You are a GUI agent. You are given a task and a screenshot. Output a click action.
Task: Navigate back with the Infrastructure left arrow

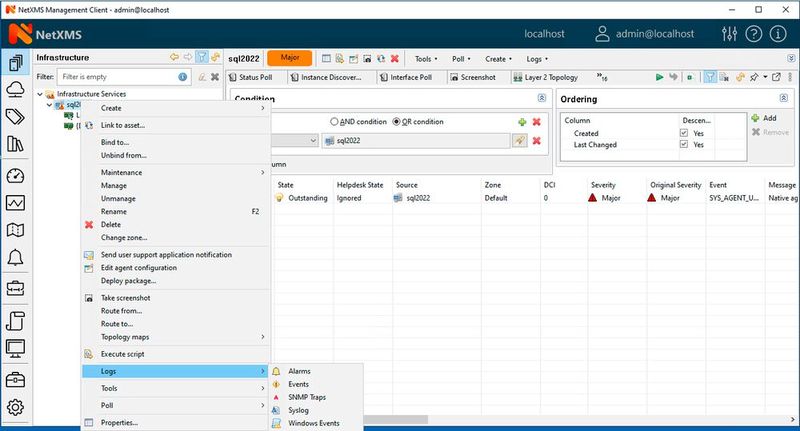tap(174, 57)
